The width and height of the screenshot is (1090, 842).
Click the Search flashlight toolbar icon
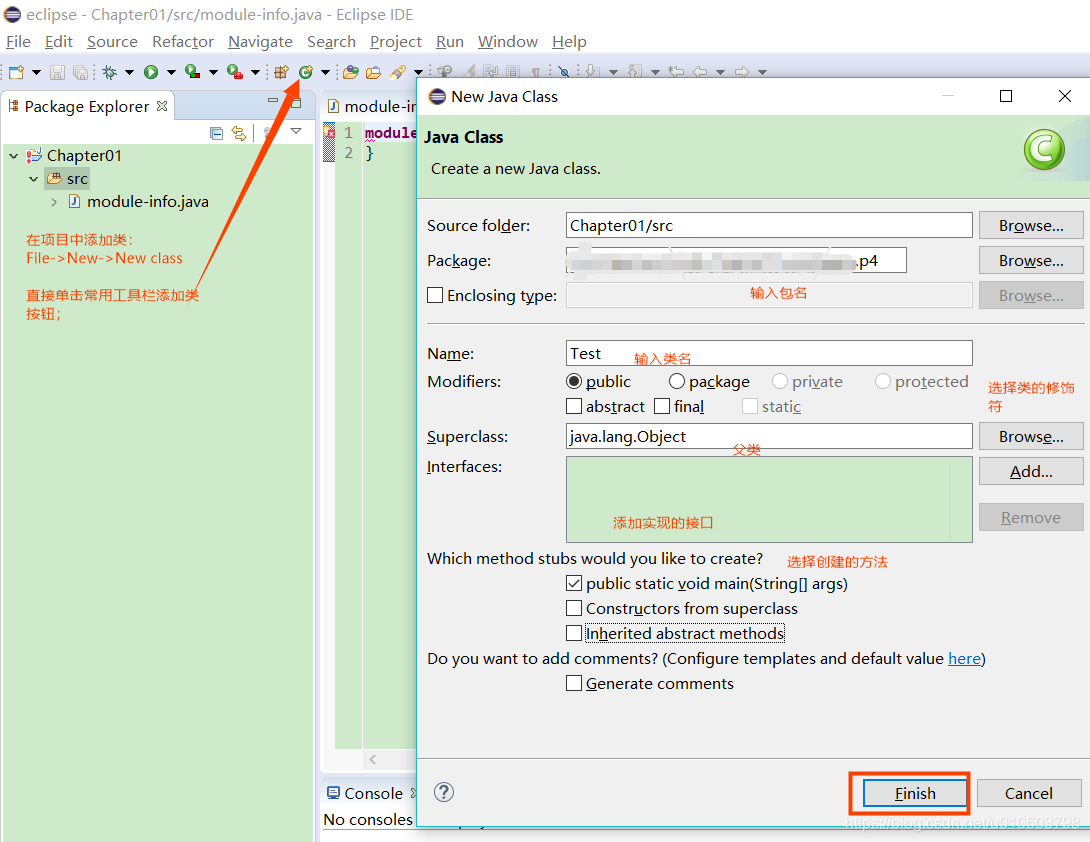tap(398, 72)
